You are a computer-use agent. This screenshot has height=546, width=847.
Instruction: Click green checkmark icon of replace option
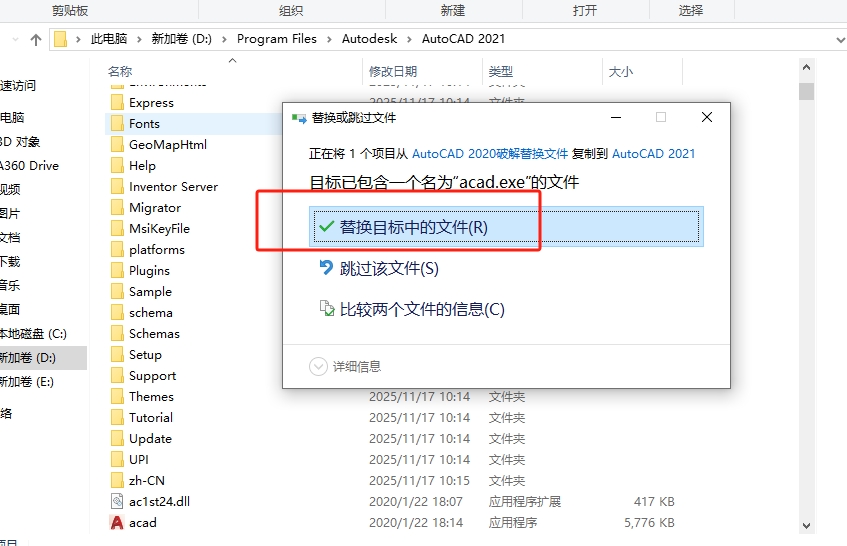pos(326,226)
